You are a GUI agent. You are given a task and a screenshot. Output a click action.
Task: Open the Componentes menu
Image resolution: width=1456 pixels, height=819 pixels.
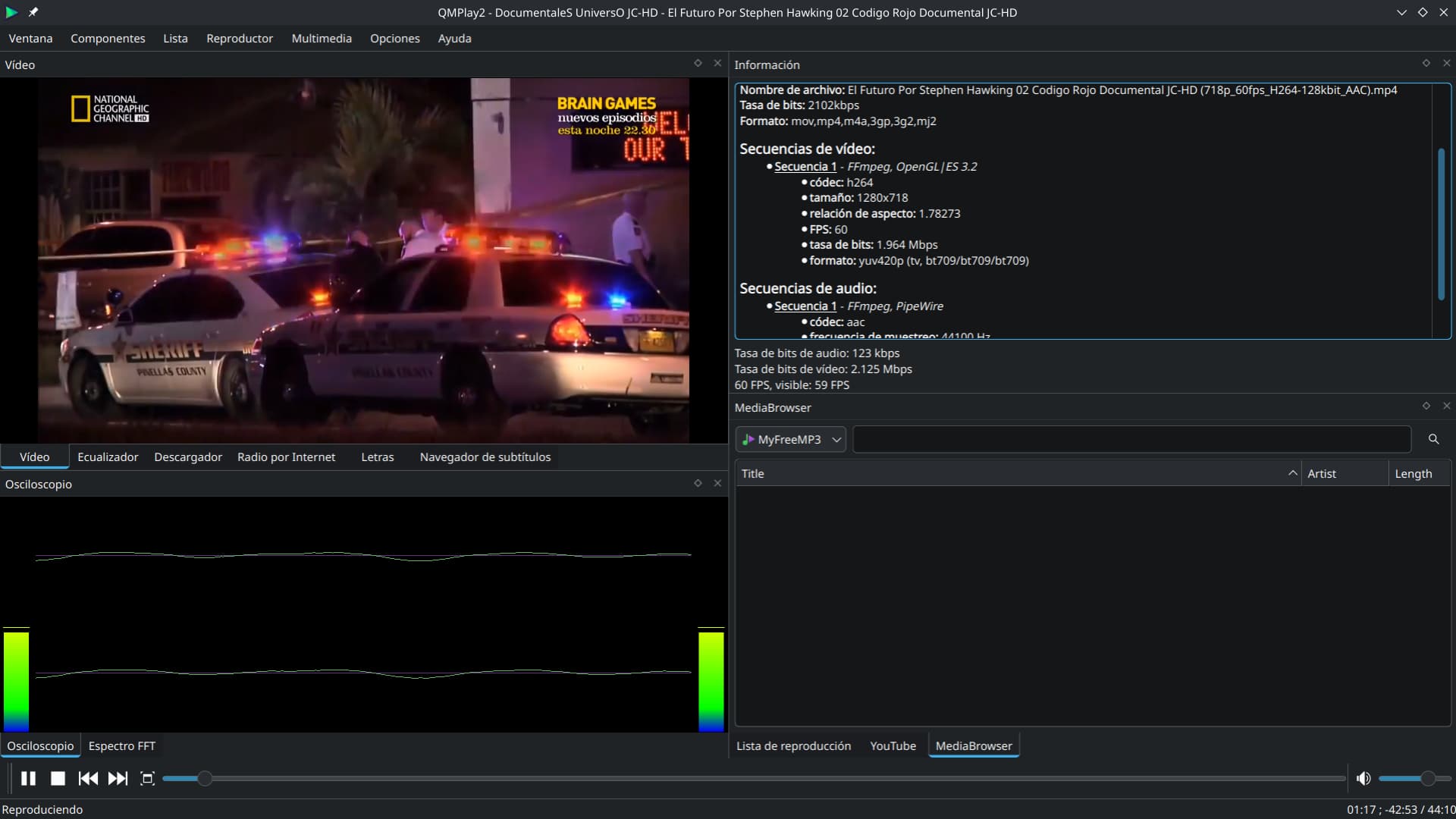(108, 38)
